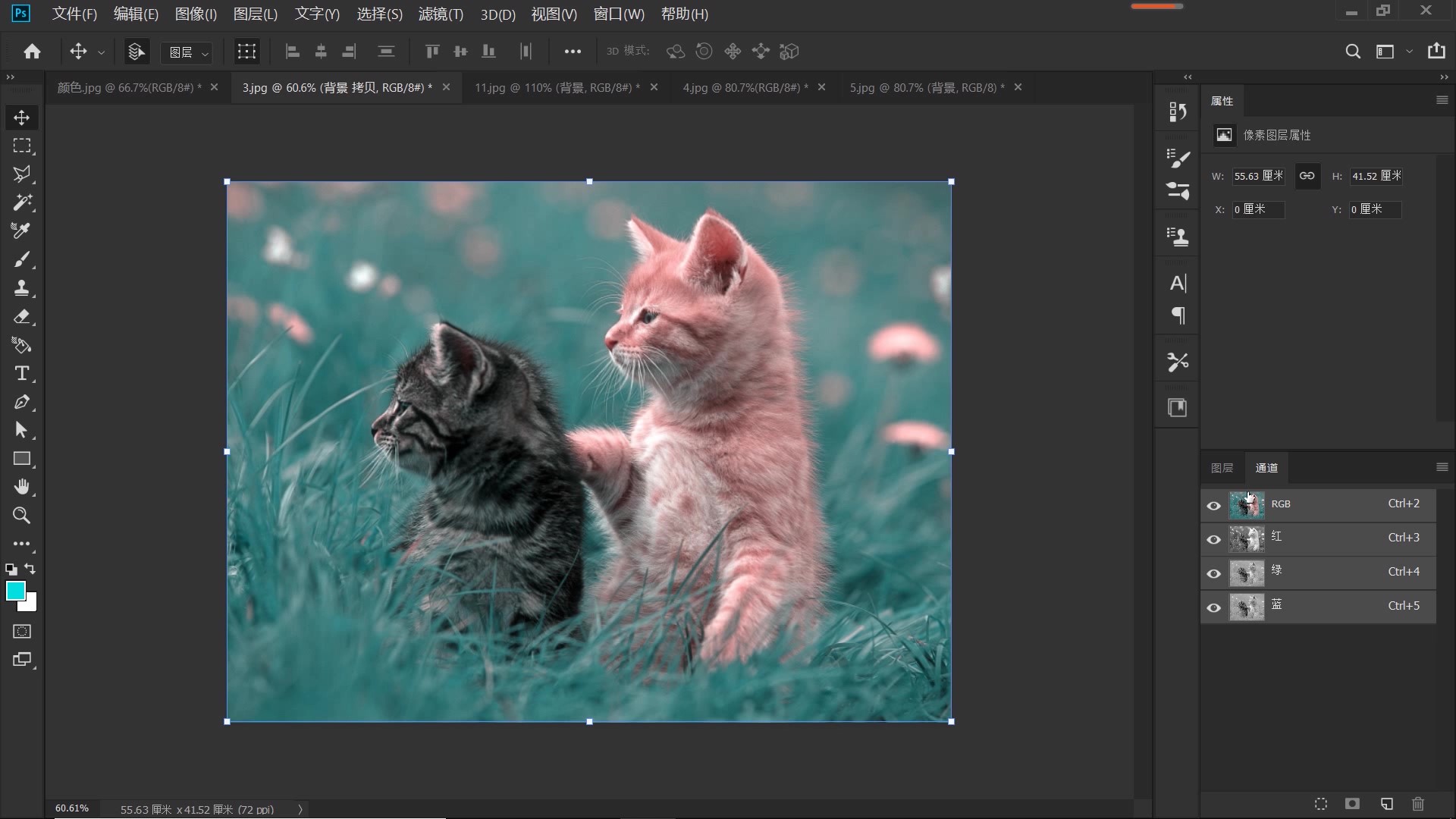Open the Move tool options dropdown
The width and height of the screenshot is (1456, 819).
[x=101, y=52]
